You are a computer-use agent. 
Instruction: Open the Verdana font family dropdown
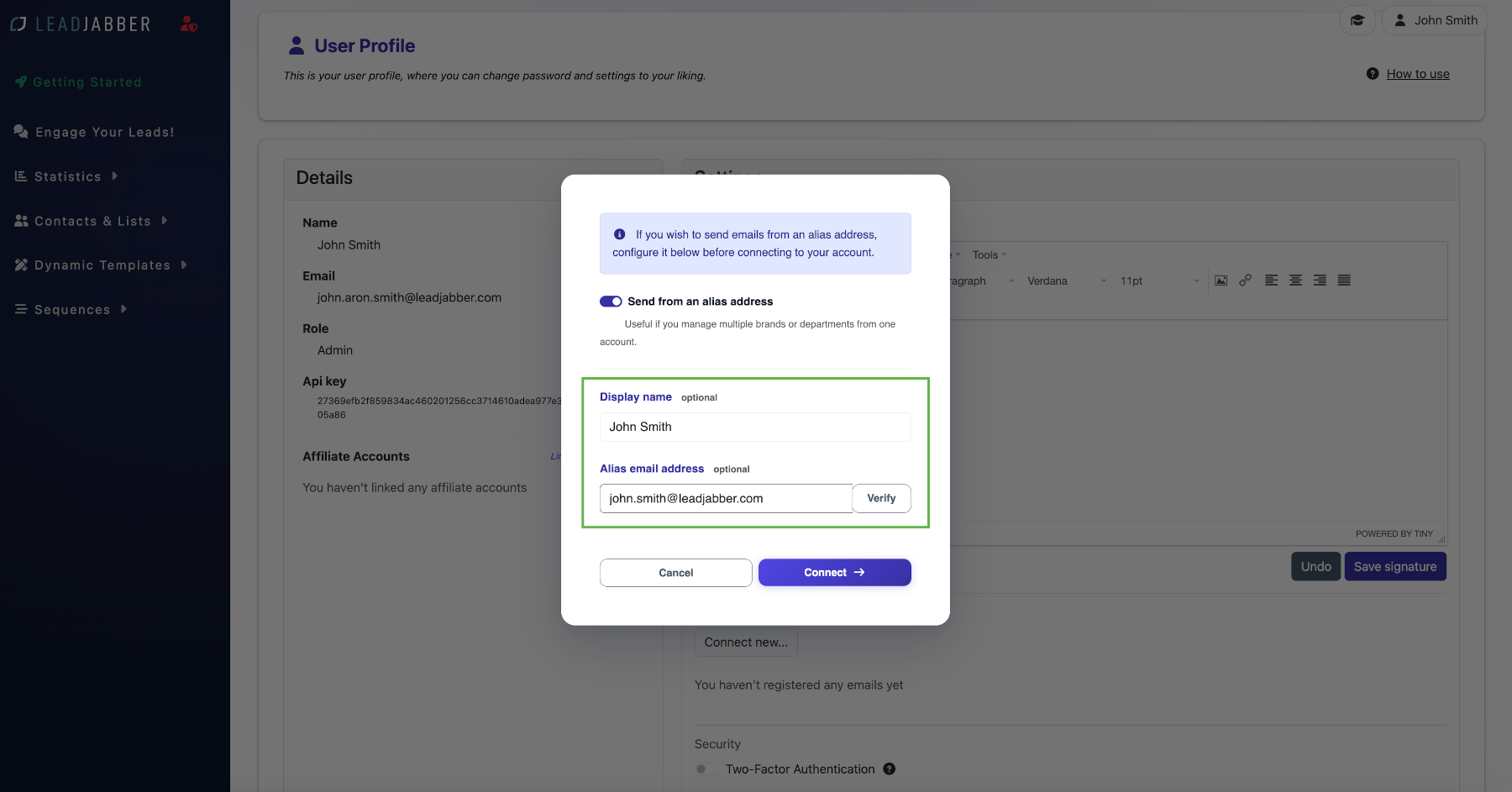click(1067, 281)
